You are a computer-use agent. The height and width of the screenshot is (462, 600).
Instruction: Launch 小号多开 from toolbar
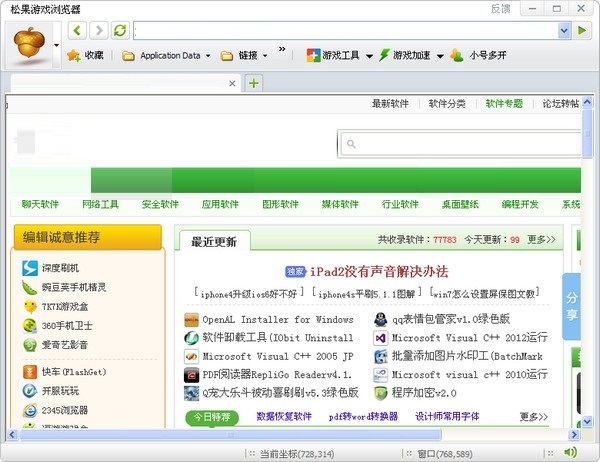coord(478,56)
